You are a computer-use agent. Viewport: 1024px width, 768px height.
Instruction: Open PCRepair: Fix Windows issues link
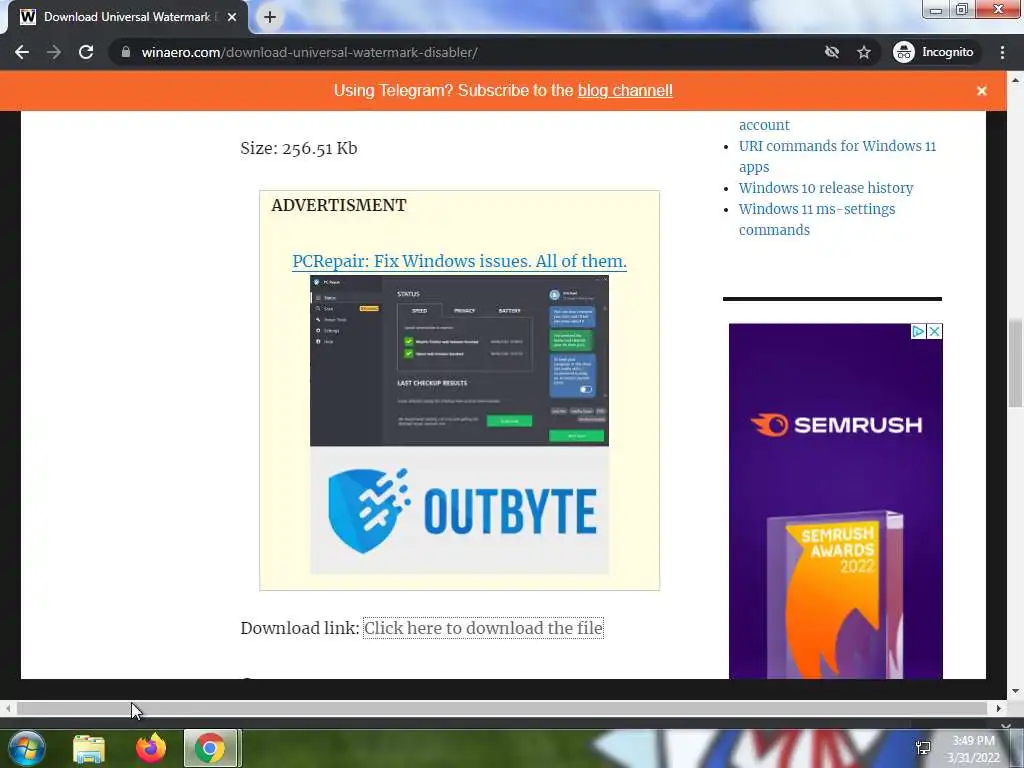coord(459,261)
